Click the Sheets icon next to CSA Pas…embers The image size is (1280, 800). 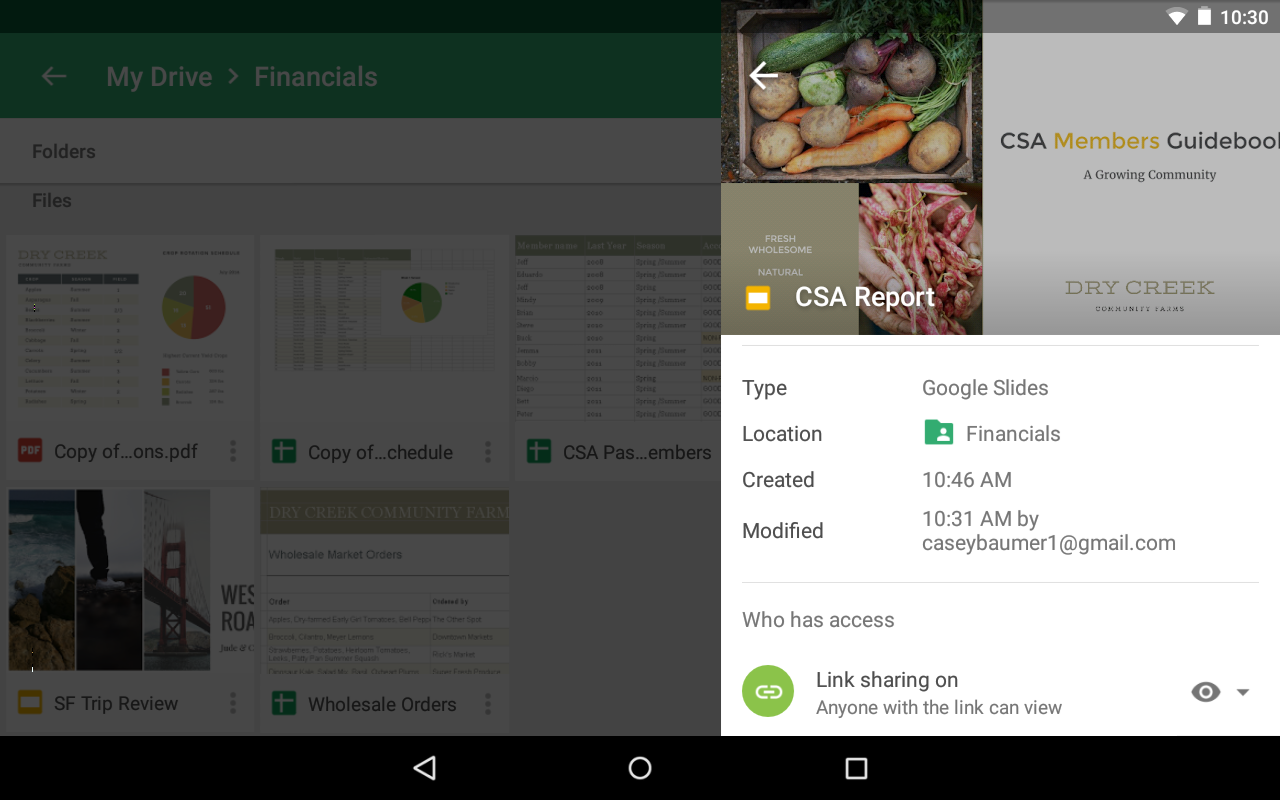point(539,452)
